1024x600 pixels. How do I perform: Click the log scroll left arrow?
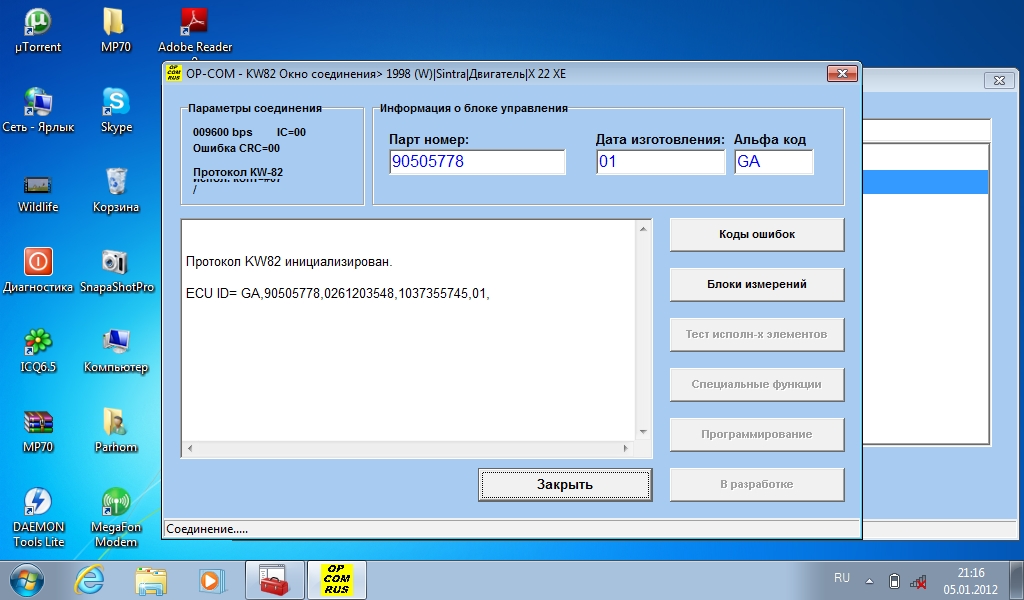click(x=190, y=449)
